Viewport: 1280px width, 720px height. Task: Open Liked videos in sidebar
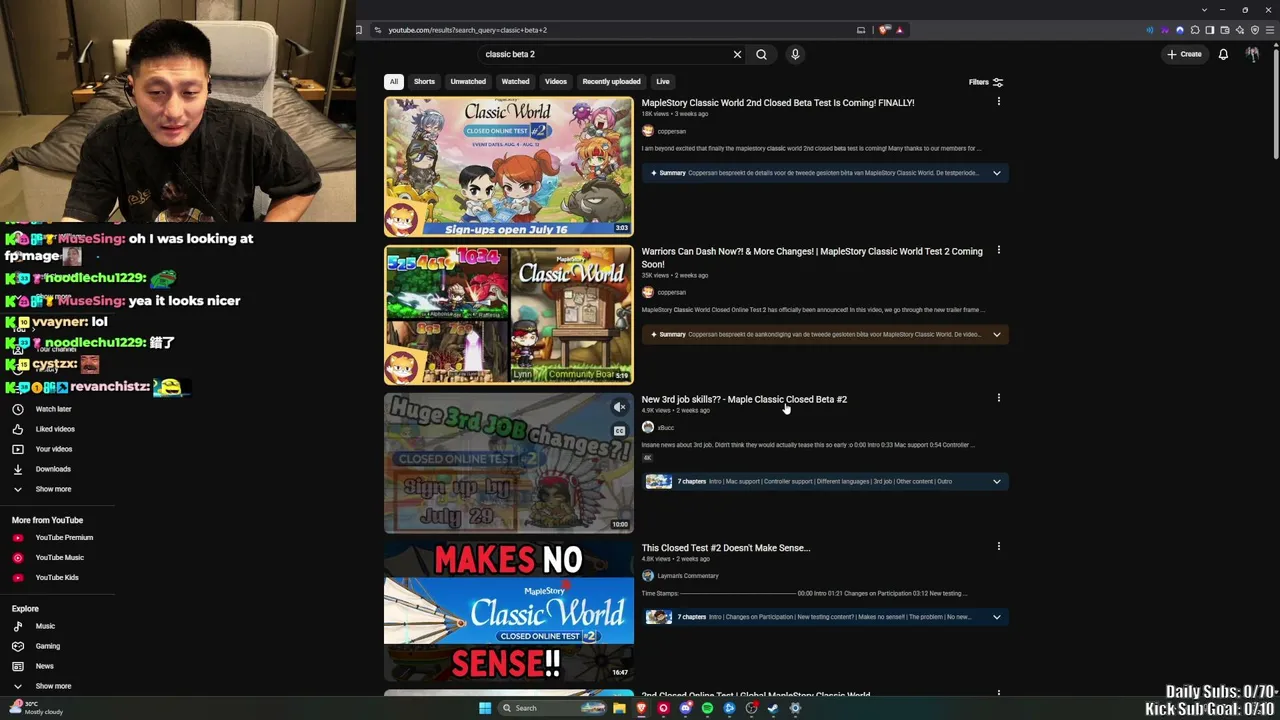pyautogui.click(x=55, y=429)
